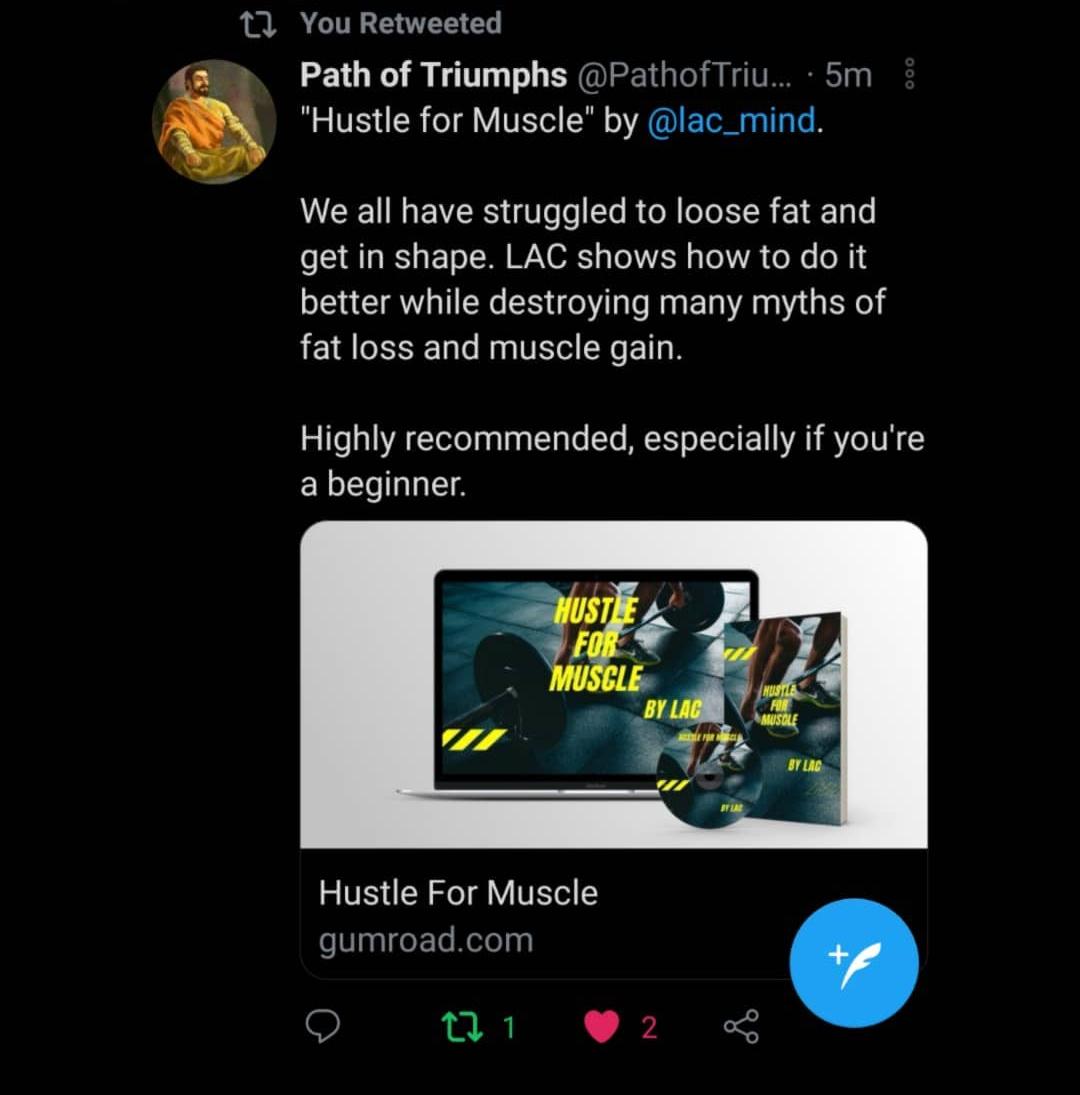The image size is (1080, 1095).
Task: Undo retweet using the green retweet icon
Action: pyautogui.click(x=462, y=1027)
